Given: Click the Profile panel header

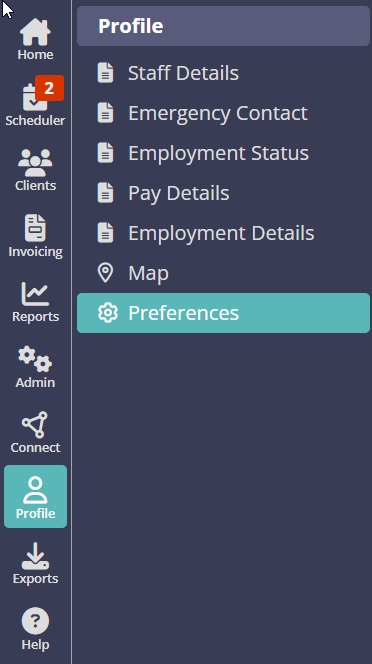Looking at the screenshot, I should click(223, 26).
